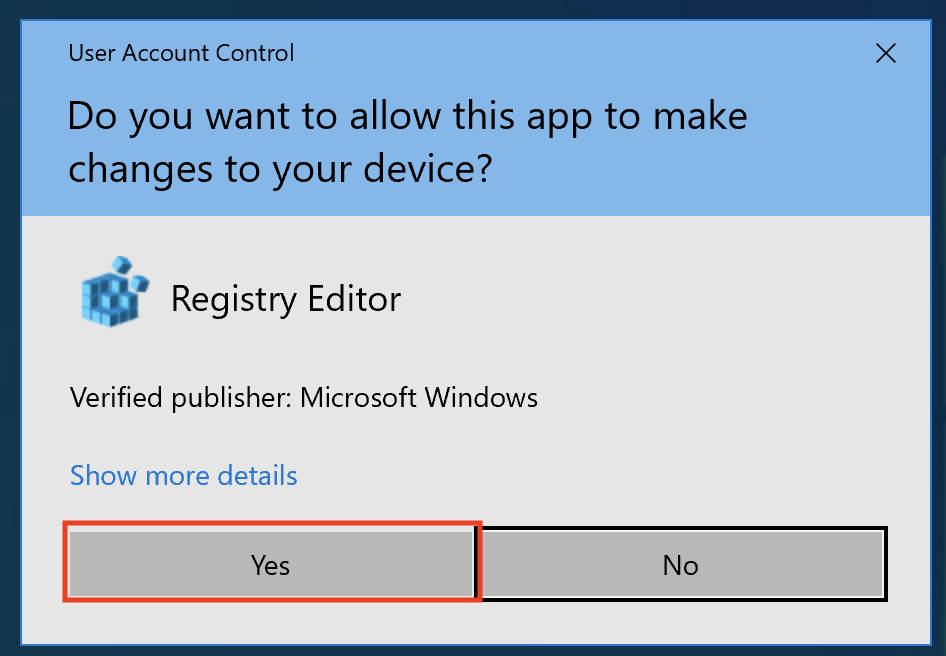Click the word 'Control' in the dialog title
The height and width of the screenshot is (656, 946).
255,53
